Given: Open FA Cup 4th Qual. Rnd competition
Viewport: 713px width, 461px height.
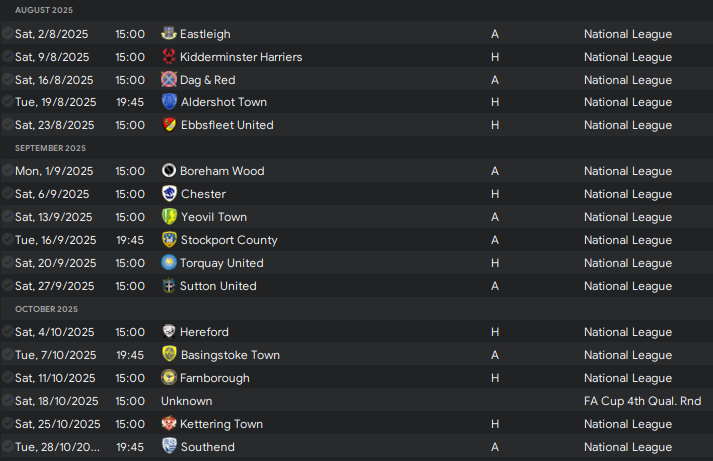Looking at the screenshot, I should click(643, 401).
